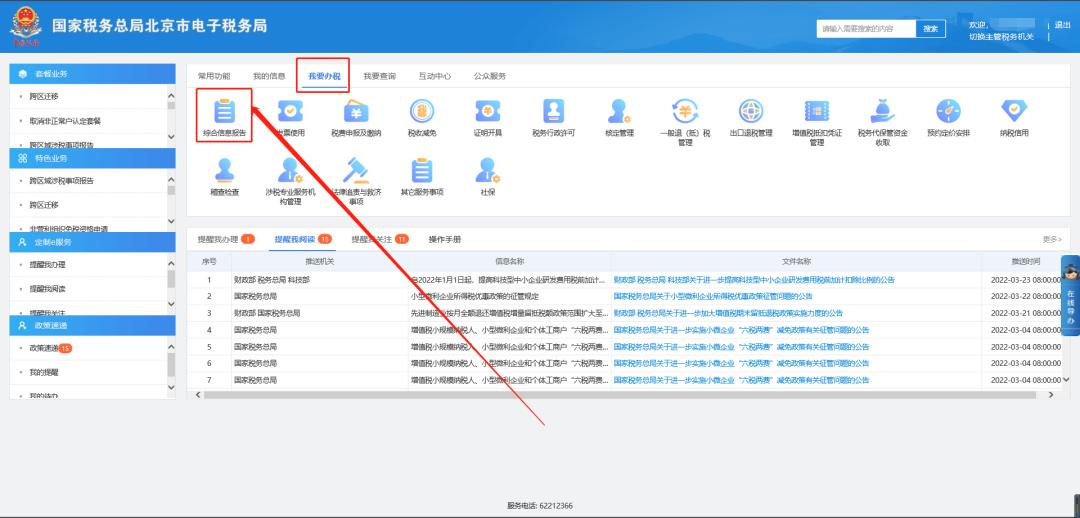Switch to the 我要查询 tab
Image resolution: width=1080 pixels, height=518 pixels.
[x=378, y=75]
